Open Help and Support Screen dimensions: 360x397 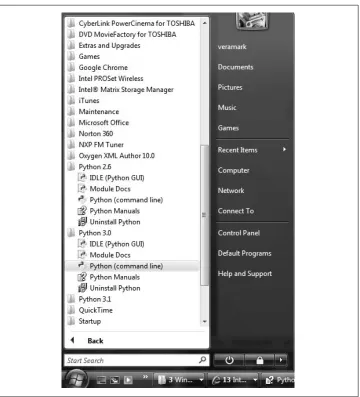245,274
